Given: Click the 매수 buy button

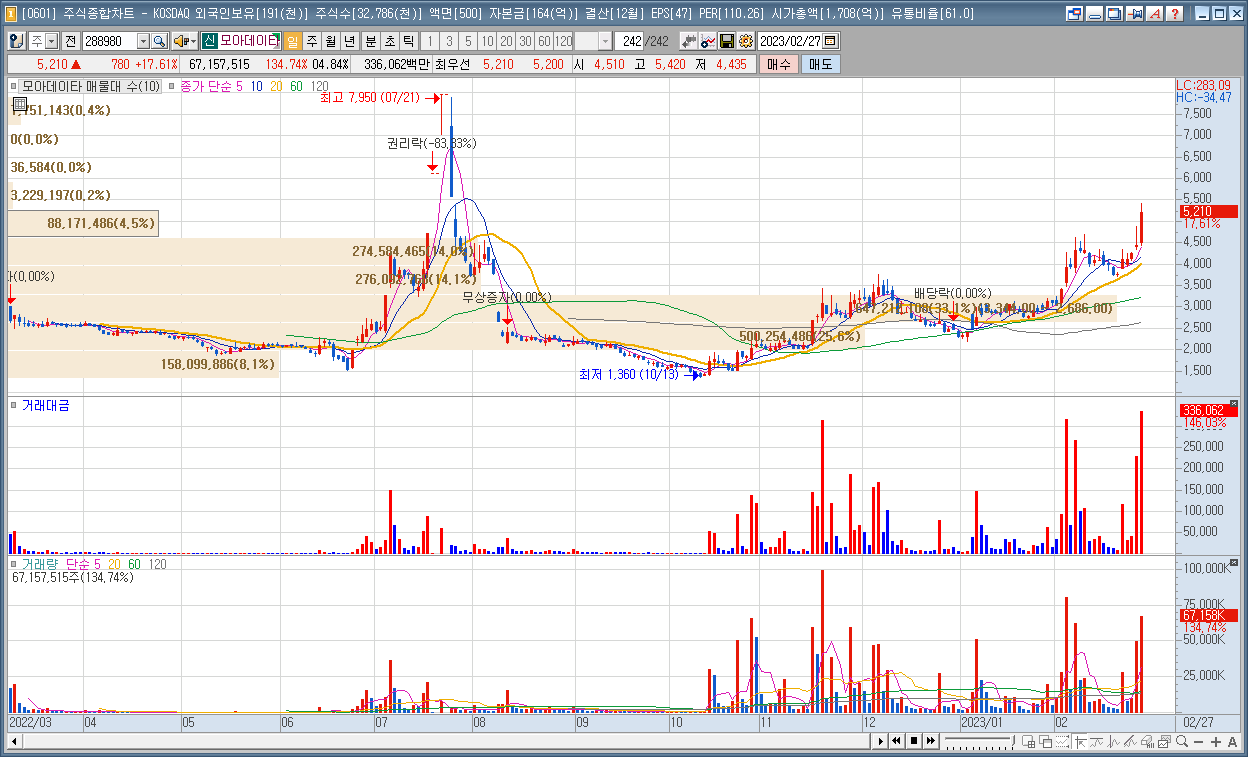Looking at the screenshot, I should pos(779,64).
